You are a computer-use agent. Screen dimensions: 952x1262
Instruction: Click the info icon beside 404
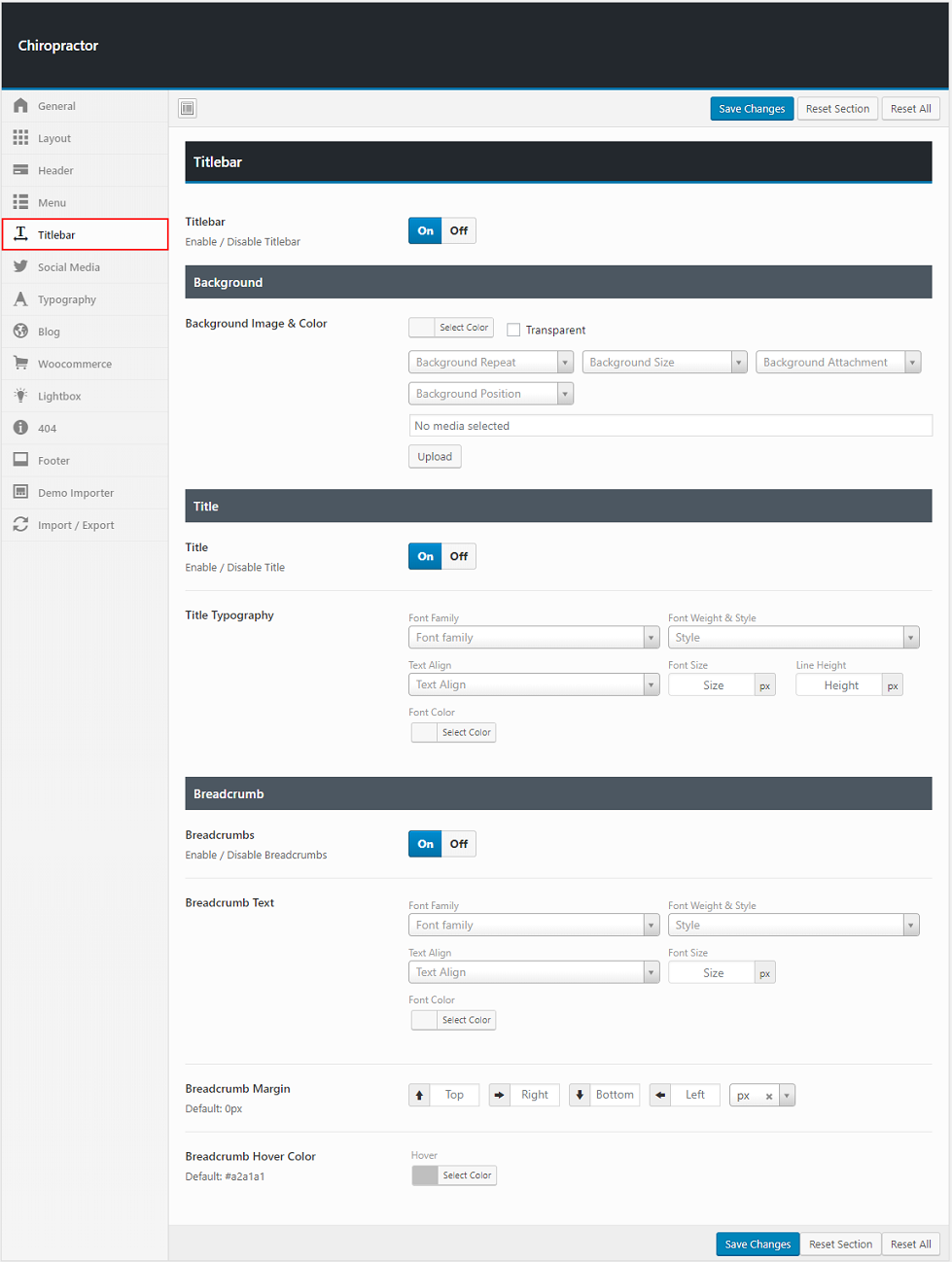click(x=20, y=428)
